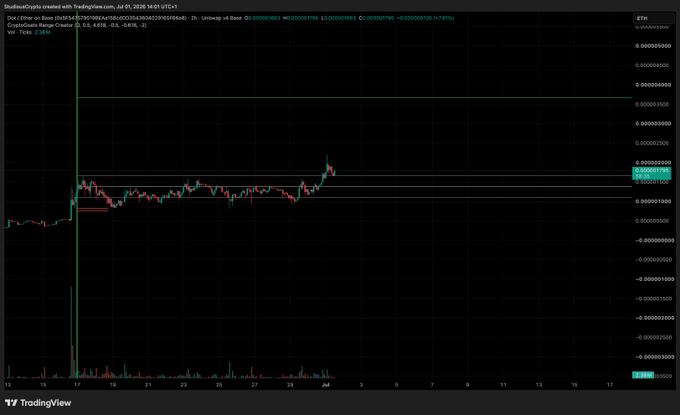Viewport: 680px width, 415px height.
Task: Click the 0.000003000 price scale label
Action: pyautogui.click(x=653, y=124)
